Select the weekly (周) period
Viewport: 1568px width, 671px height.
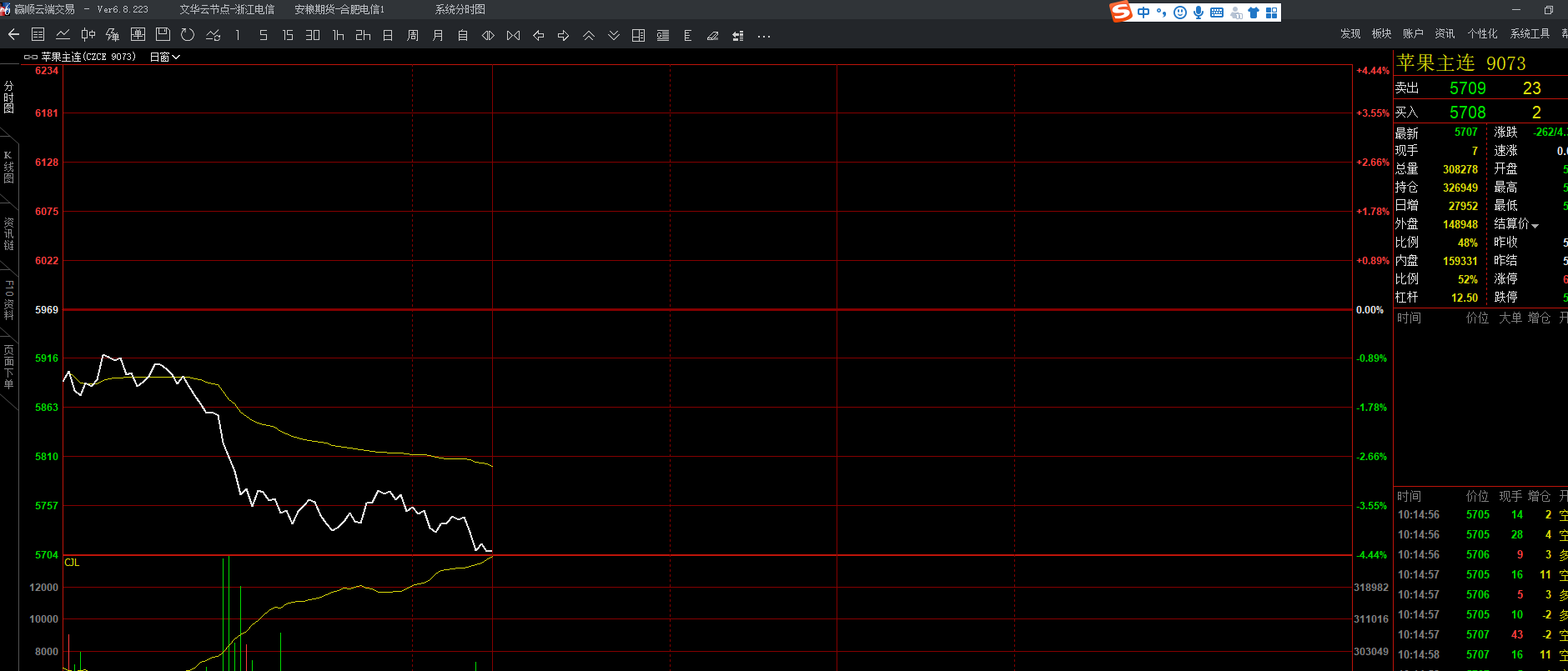[x=413, y=35]
